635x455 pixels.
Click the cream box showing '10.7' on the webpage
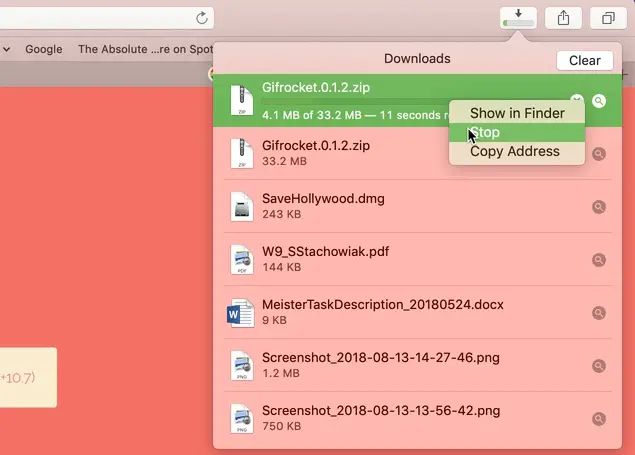[x=28, y=377]
